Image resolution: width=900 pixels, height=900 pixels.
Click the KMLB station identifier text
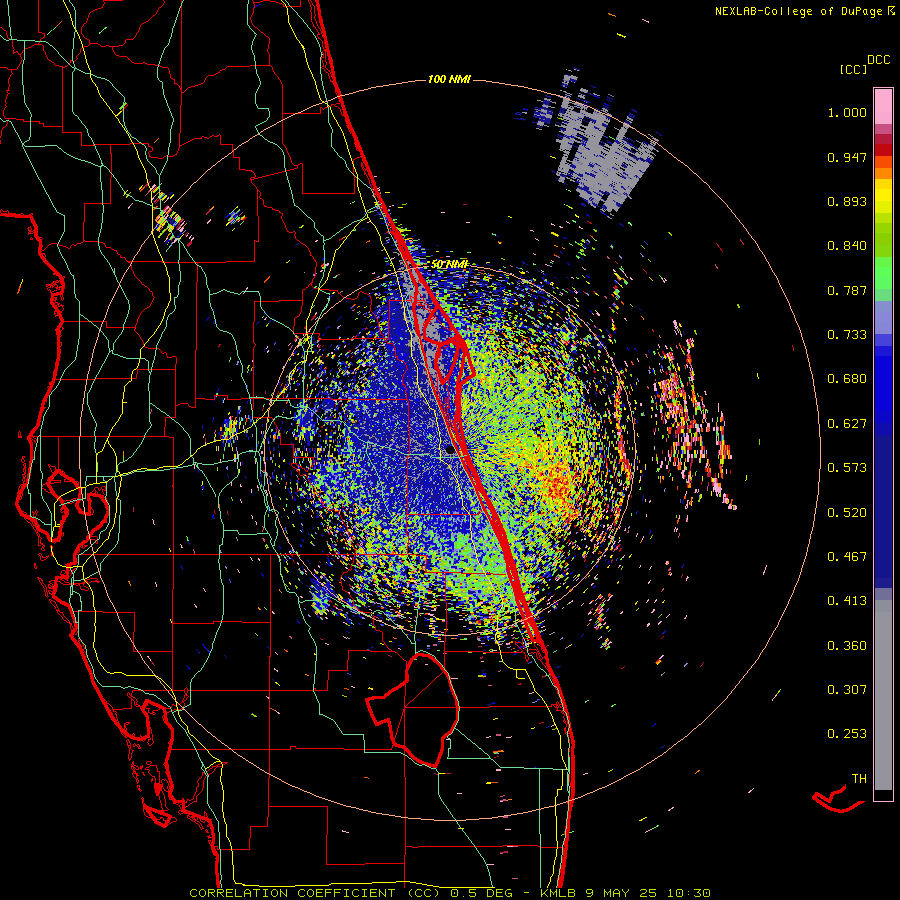(x=558, y=893)
